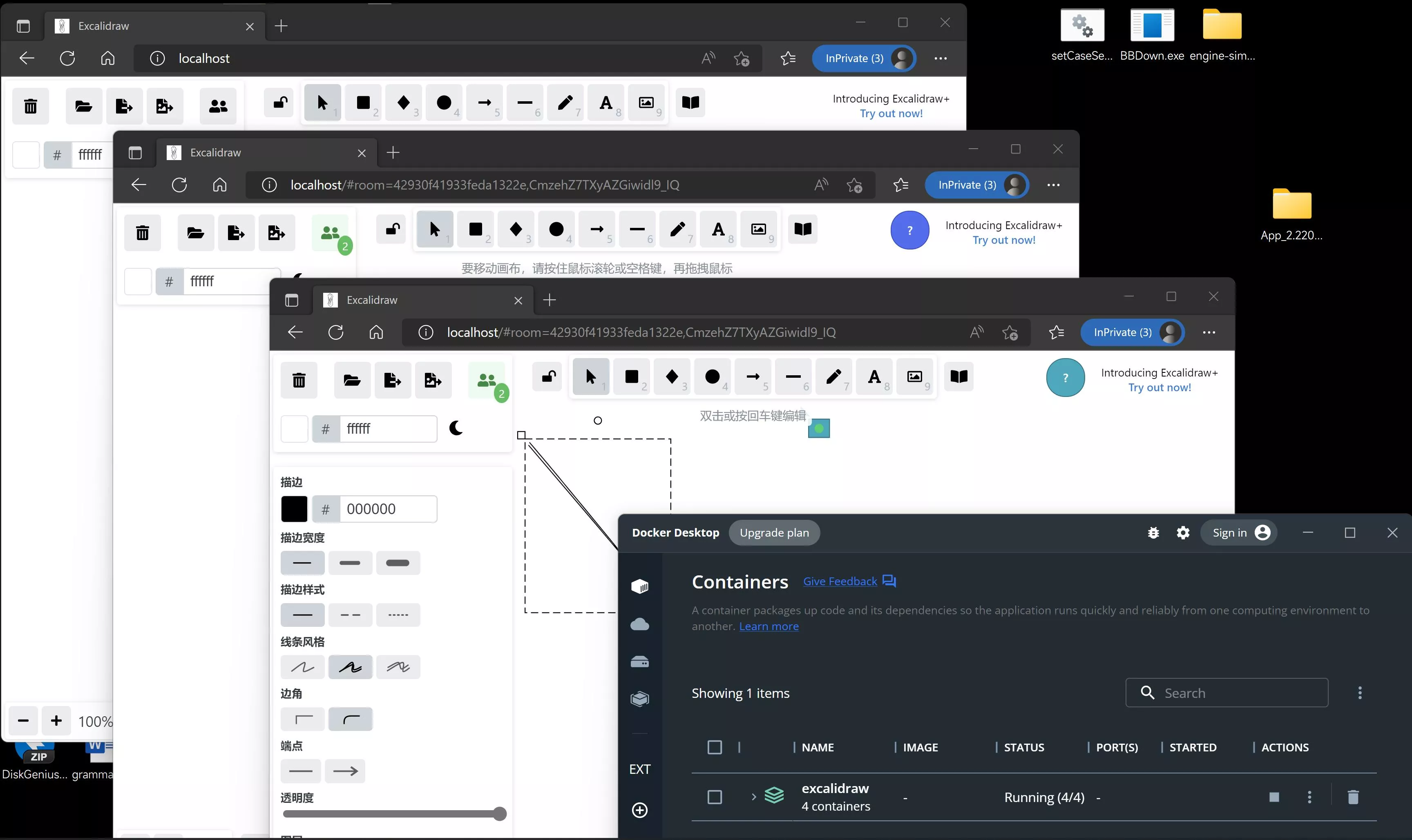1412x840 pixels.
Task: Open the library book icon in front window
Action: point(958,377)
